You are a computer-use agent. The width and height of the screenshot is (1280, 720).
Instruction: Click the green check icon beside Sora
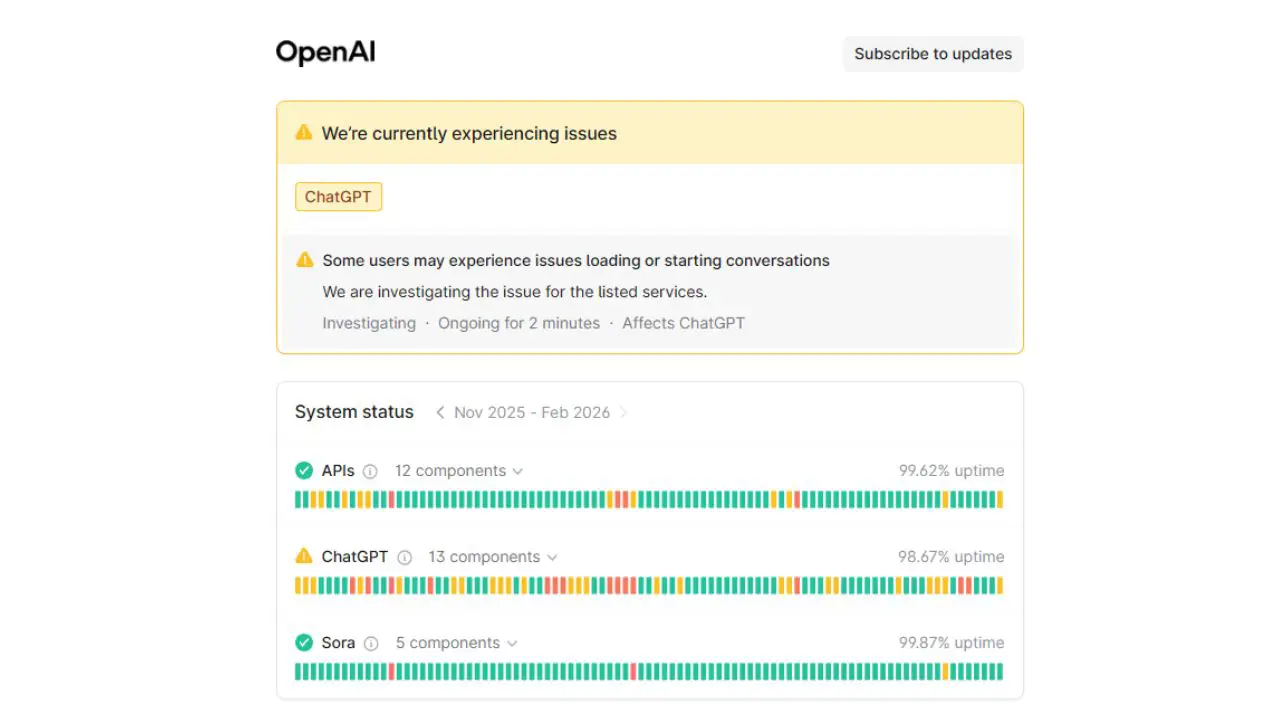(304, 643)
